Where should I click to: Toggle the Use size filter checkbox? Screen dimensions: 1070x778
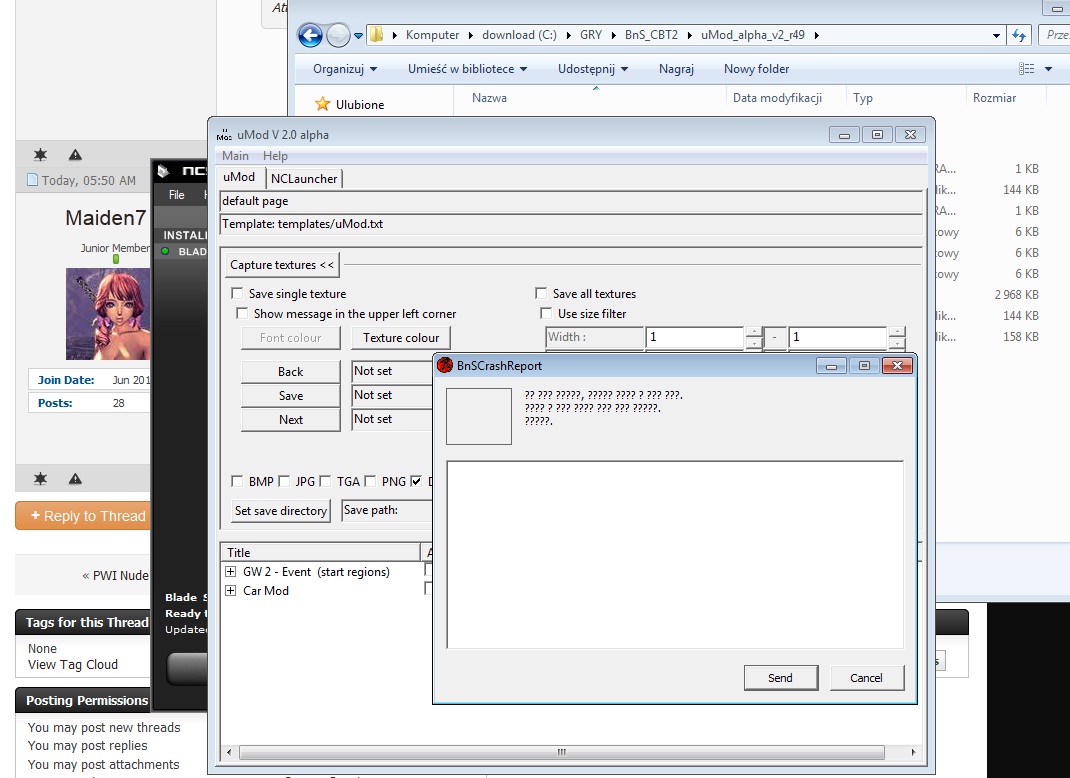click(546, 314)
